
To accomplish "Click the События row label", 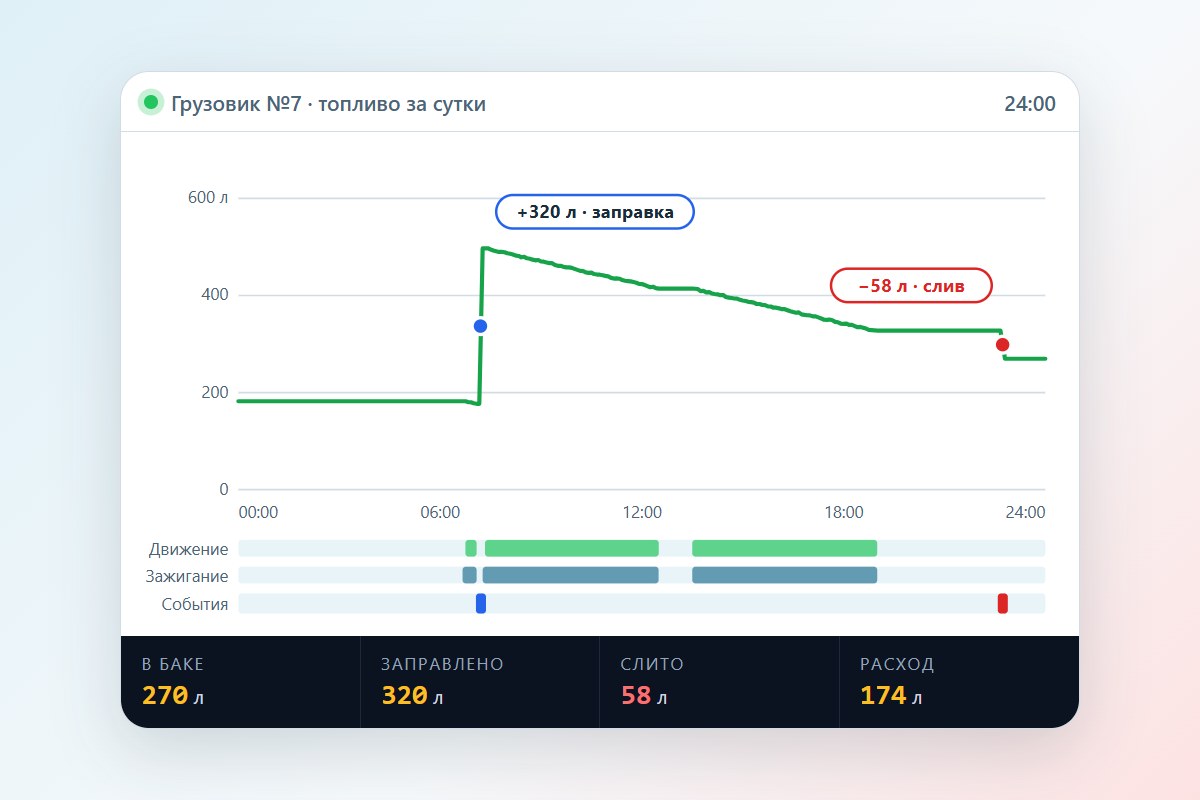I will (x=195, y=604).
